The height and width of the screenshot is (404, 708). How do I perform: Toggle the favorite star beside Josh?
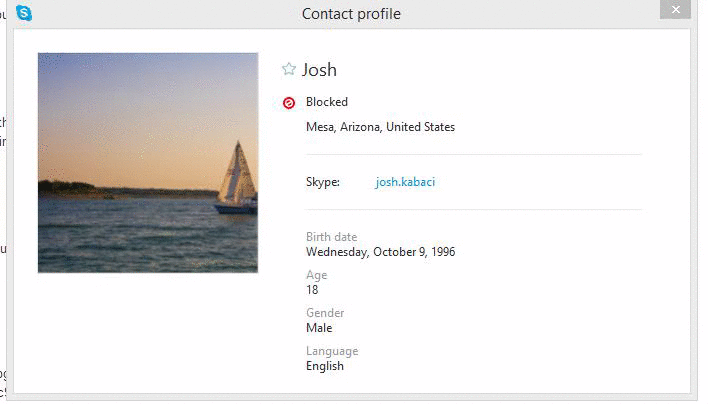(289, 69)
